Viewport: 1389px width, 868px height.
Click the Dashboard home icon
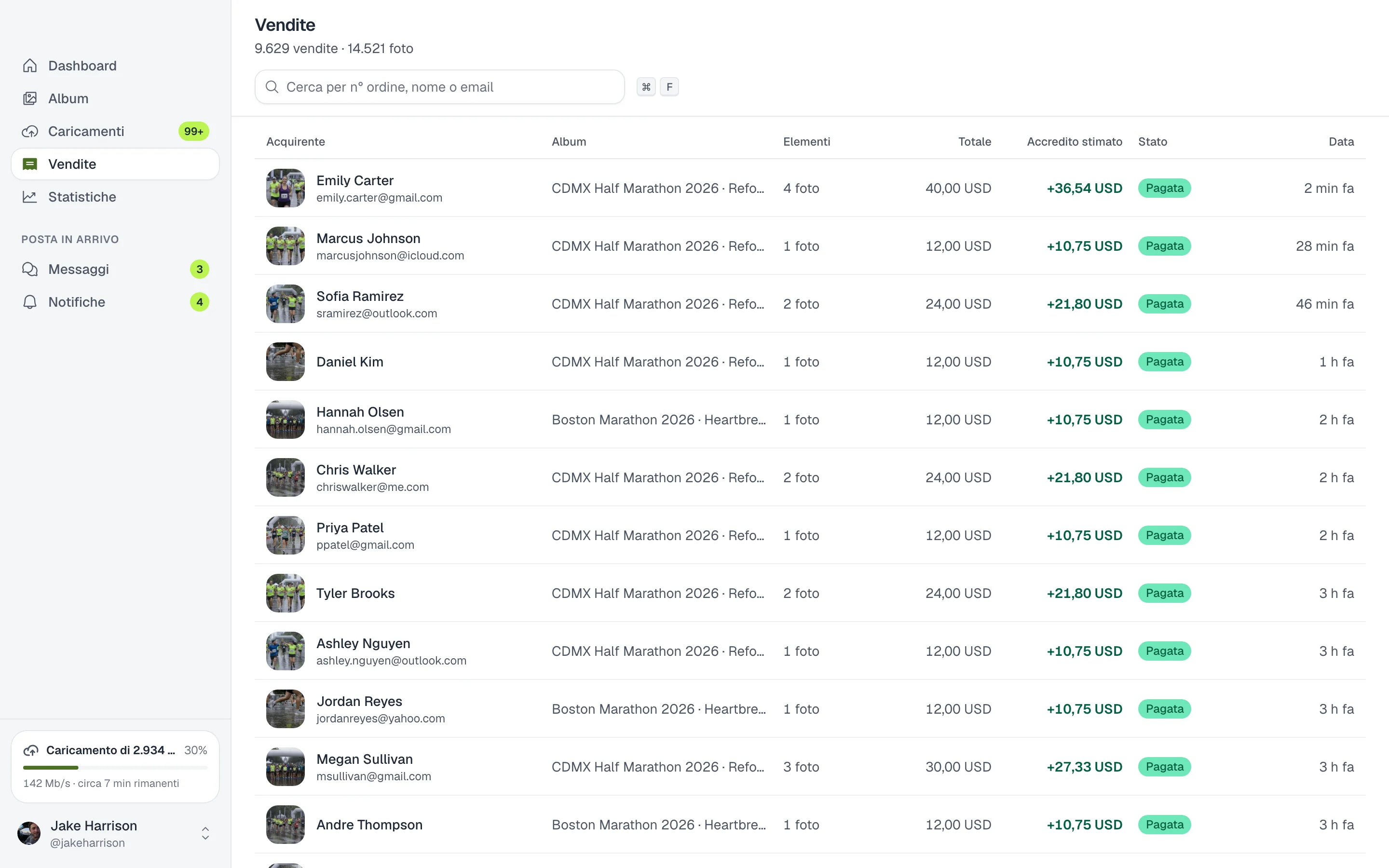click(x=30, y=66)
